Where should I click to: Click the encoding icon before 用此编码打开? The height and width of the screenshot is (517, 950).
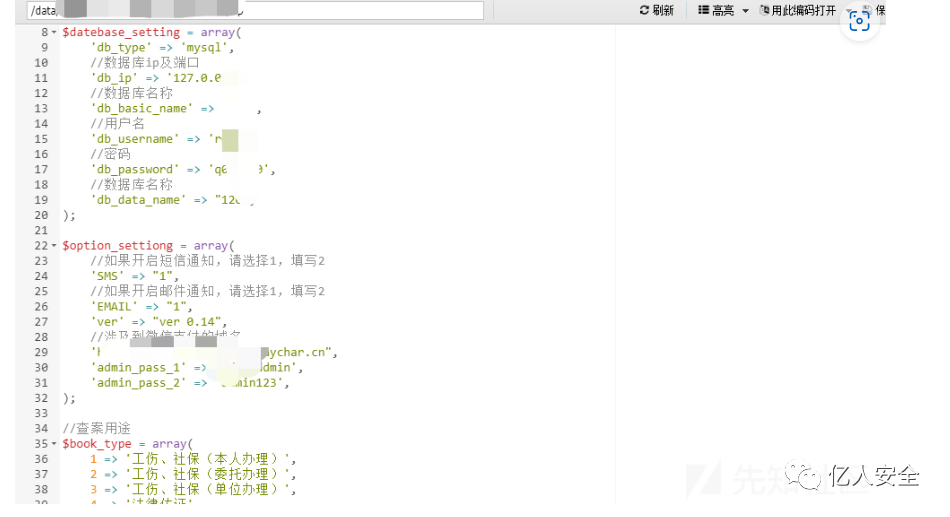(765, 10)
